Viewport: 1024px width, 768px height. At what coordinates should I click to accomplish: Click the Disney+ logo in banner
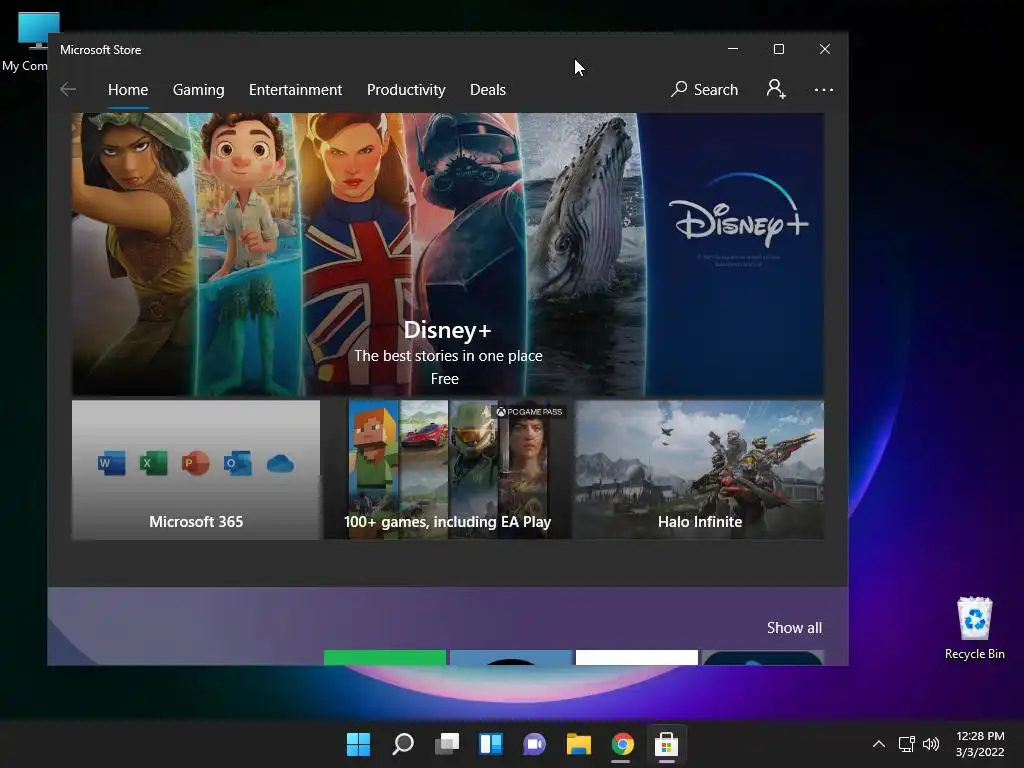tap(738, 212)
